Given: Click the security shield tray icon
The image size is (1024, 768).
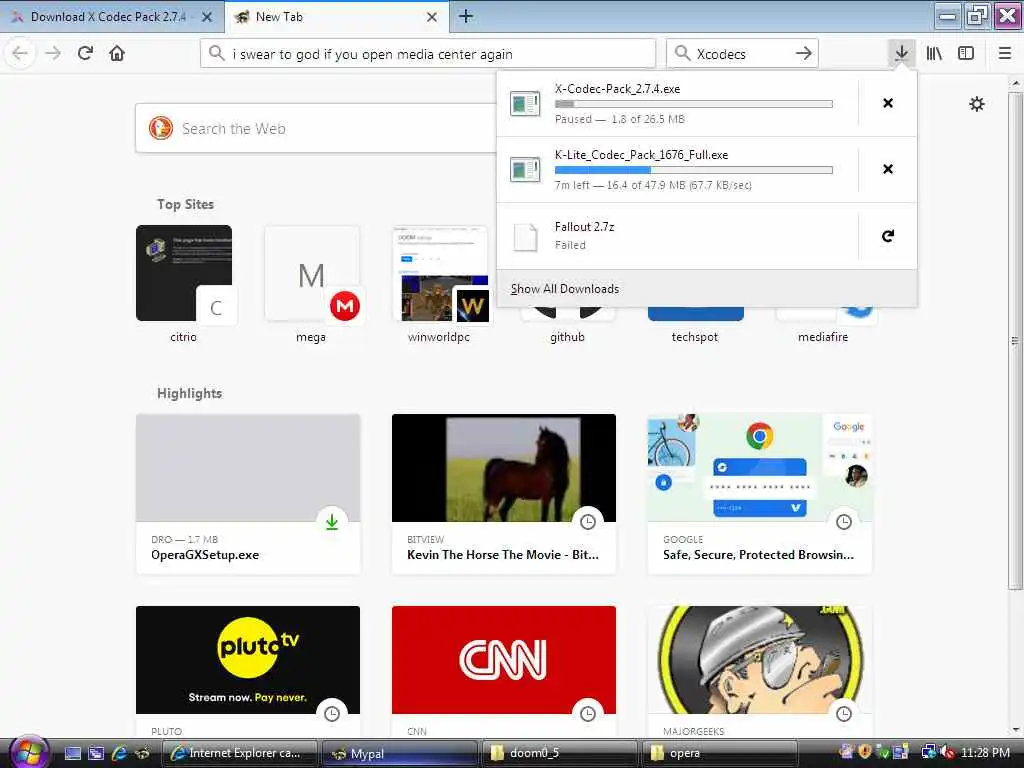Looking at the screenshot, I should (865, 752).
